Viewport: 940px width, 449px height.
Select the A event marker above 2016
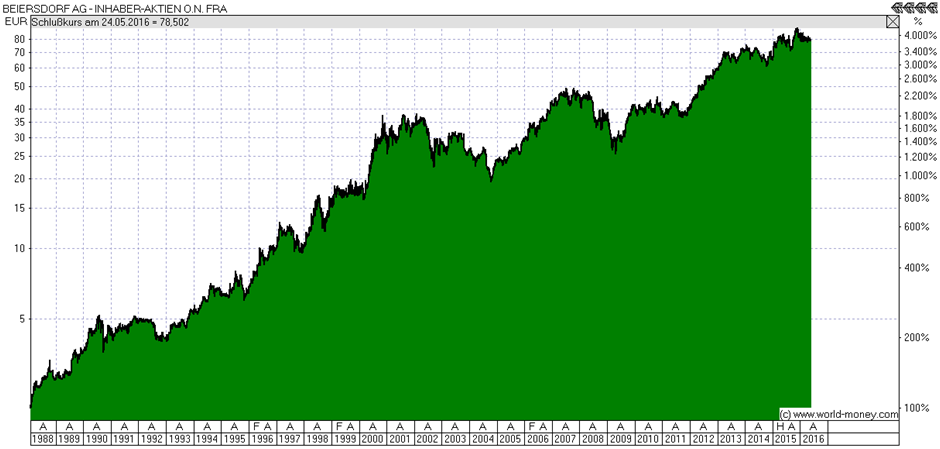coord(814,426)
